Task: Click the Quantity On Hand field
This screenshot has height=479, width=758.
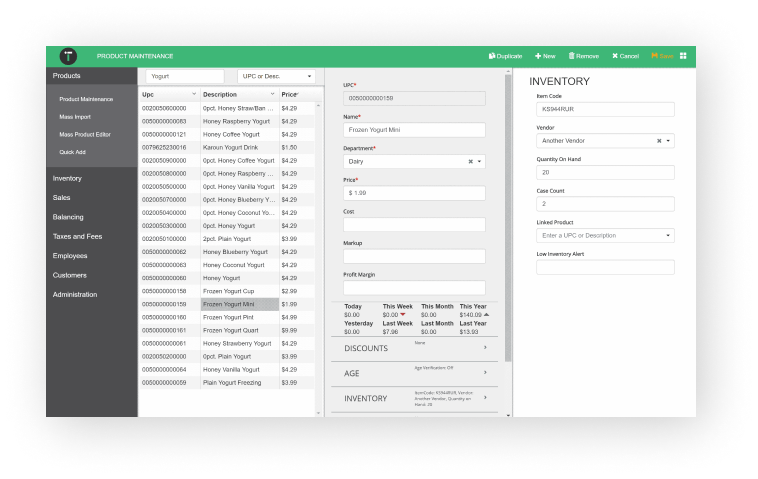Action: 605,172
